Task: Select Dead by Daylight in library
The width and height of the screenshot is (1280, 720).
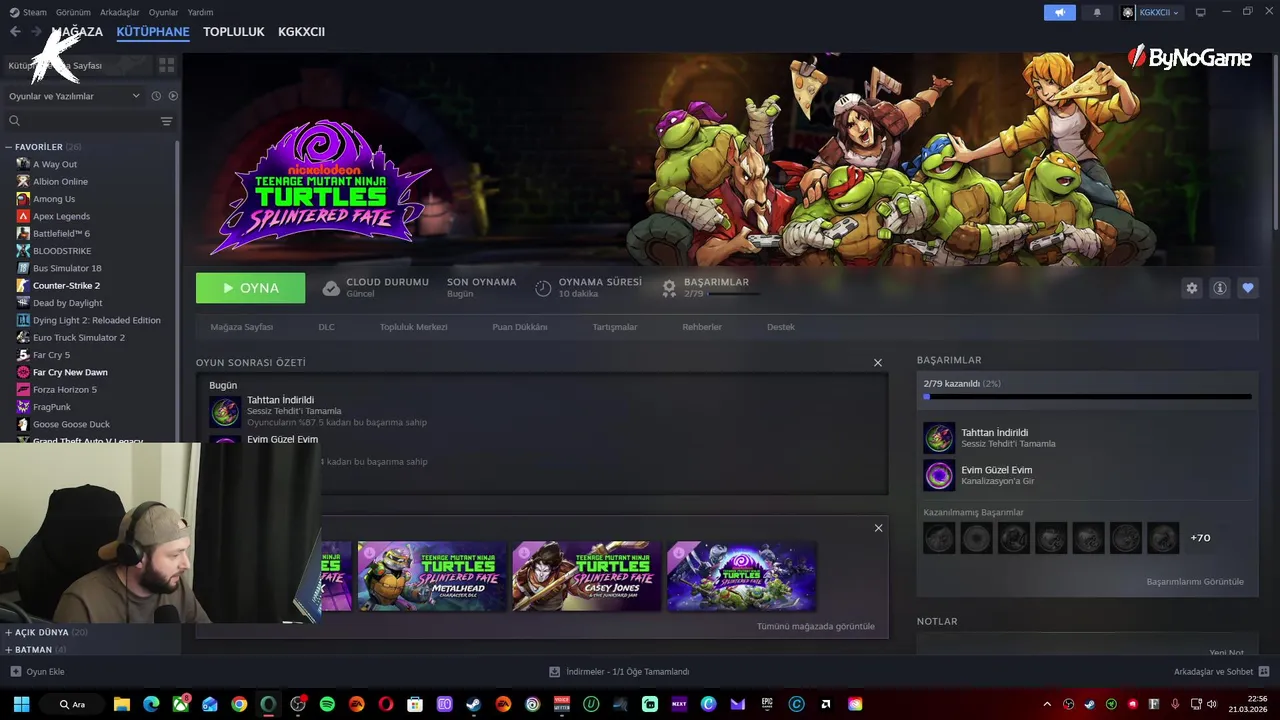Action: tap(67, 303)
